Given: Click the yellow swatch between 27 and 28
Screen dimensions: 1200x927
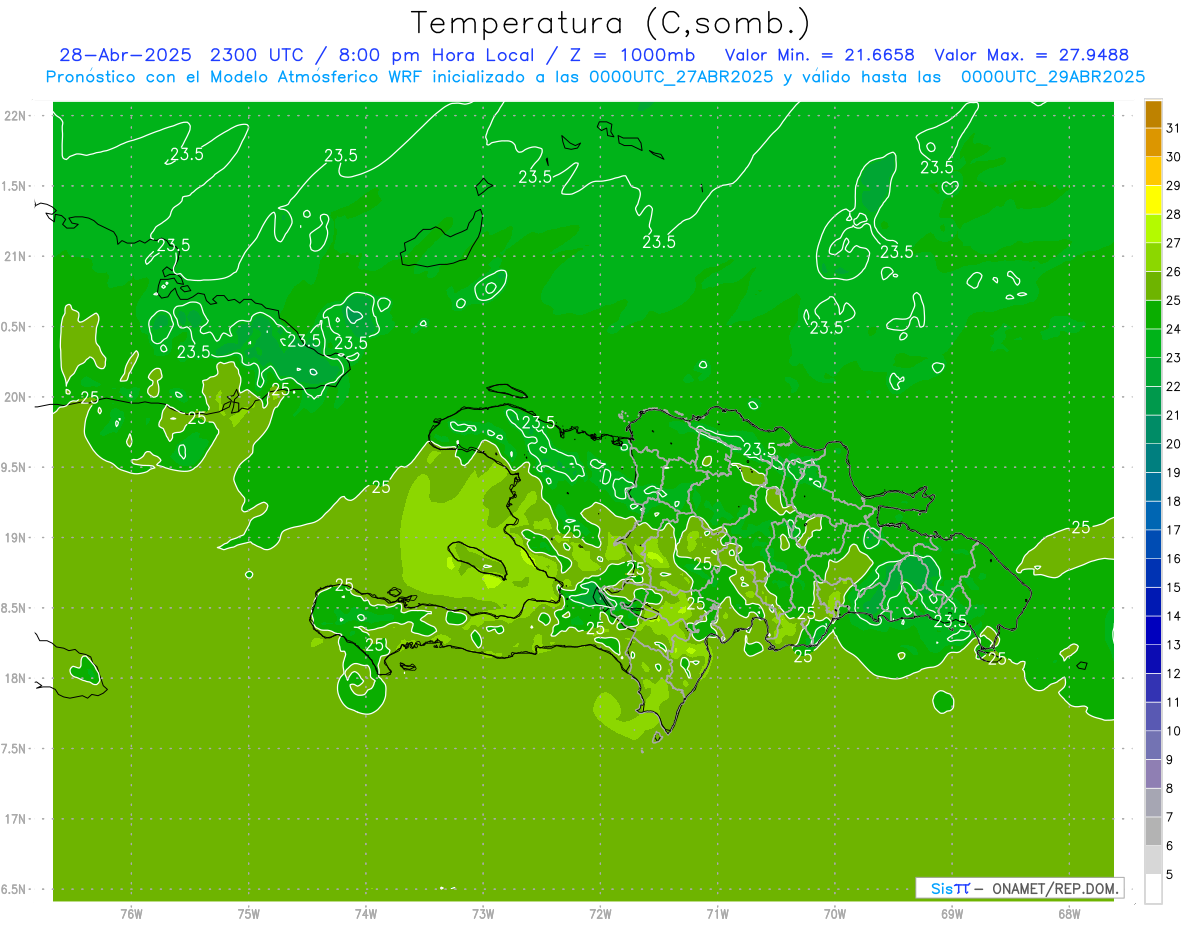Looking at the screenshot, I should point(1153,229).
